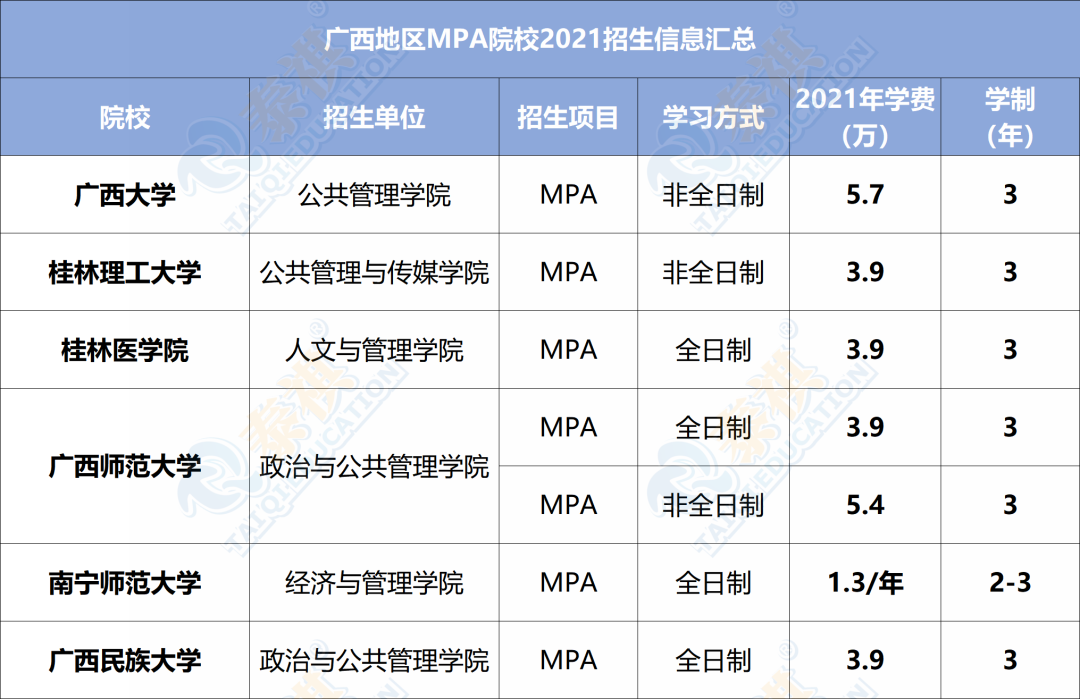Click the 广西师范大学 merged cell
This screenshot has width=1080, height=699.
coord(125,466)
